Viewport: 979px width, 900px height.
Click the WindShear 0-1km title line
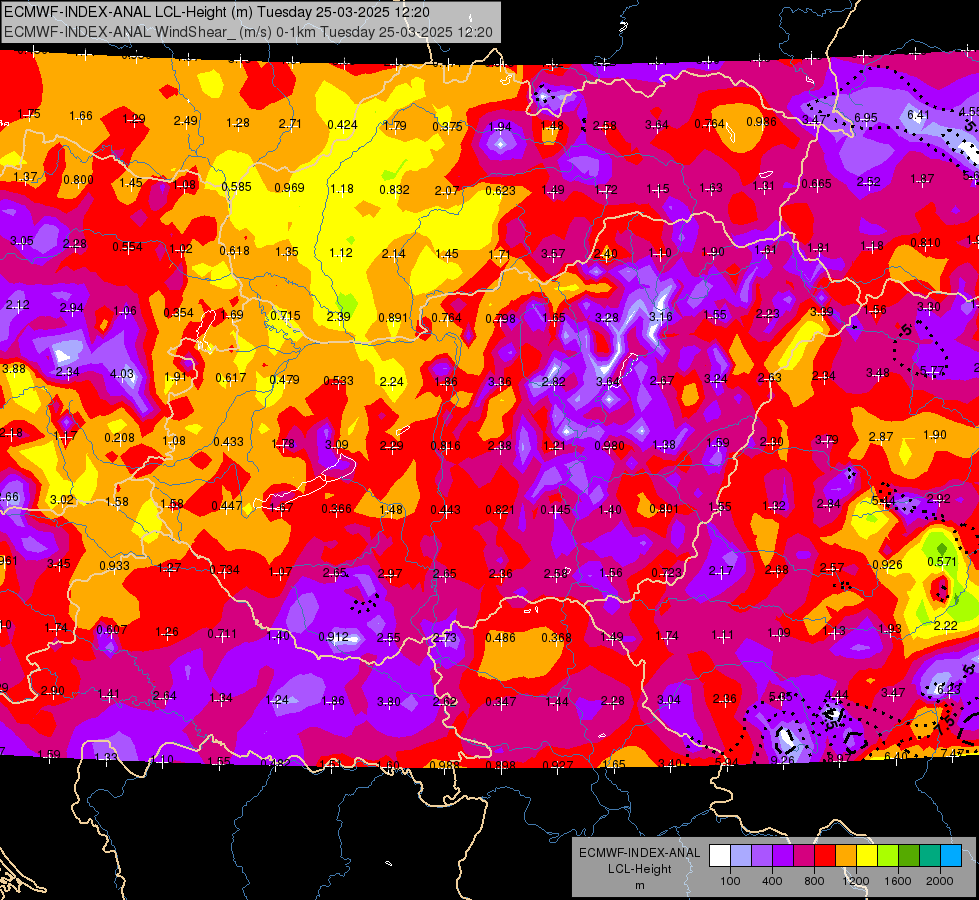click(248, 32)
